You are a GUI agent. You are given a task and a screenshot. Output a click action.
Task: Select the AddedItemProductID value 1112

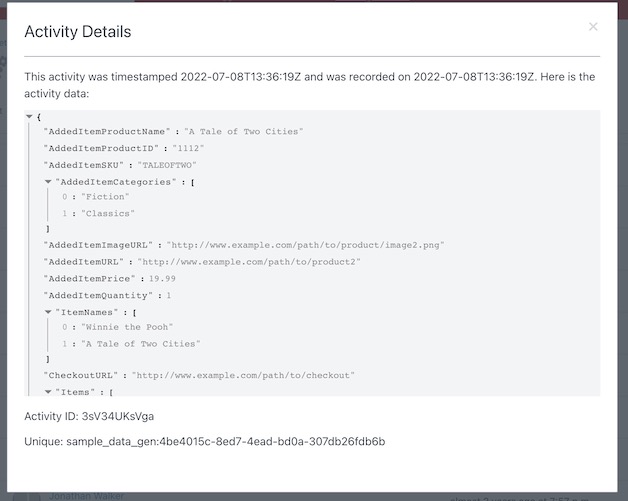[x=192, y=148]
